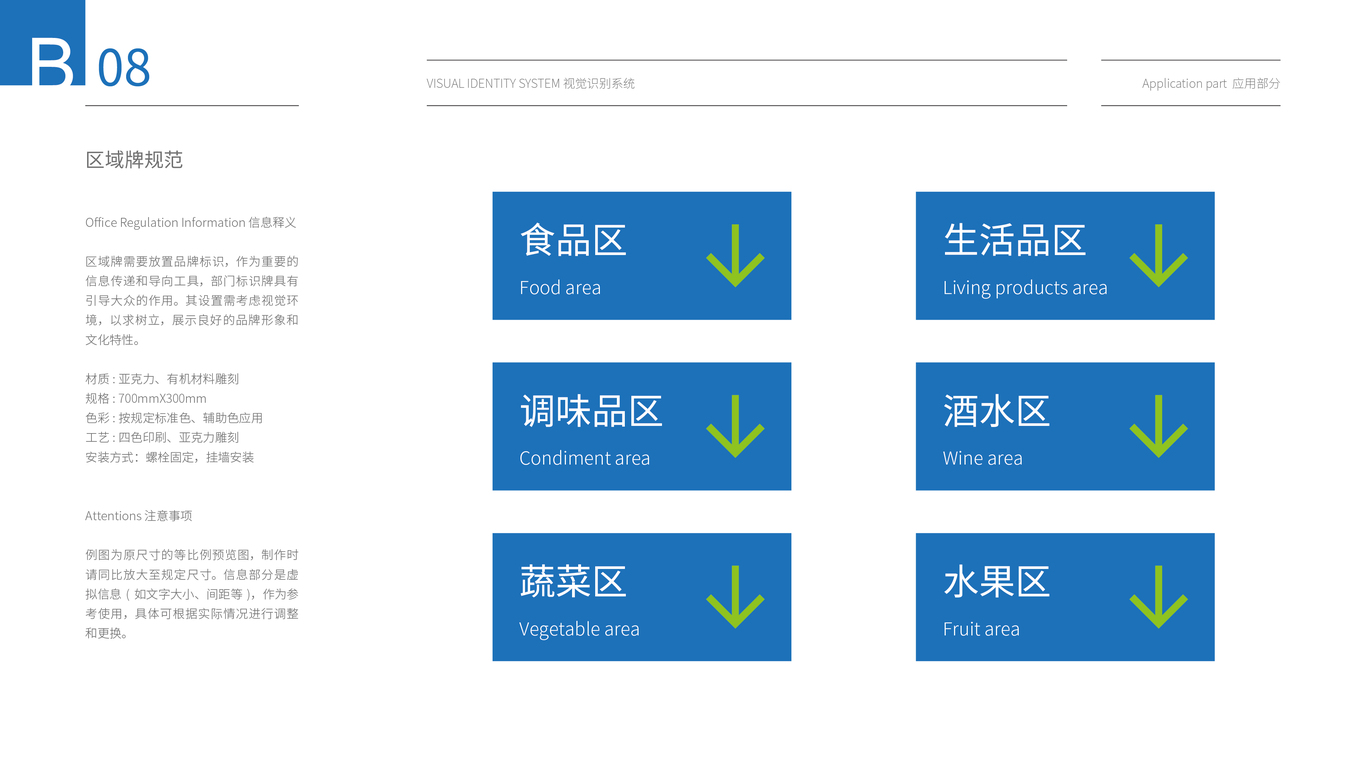Click the 调味品区 heading
1366x768 pixels.
click(591, 412)
